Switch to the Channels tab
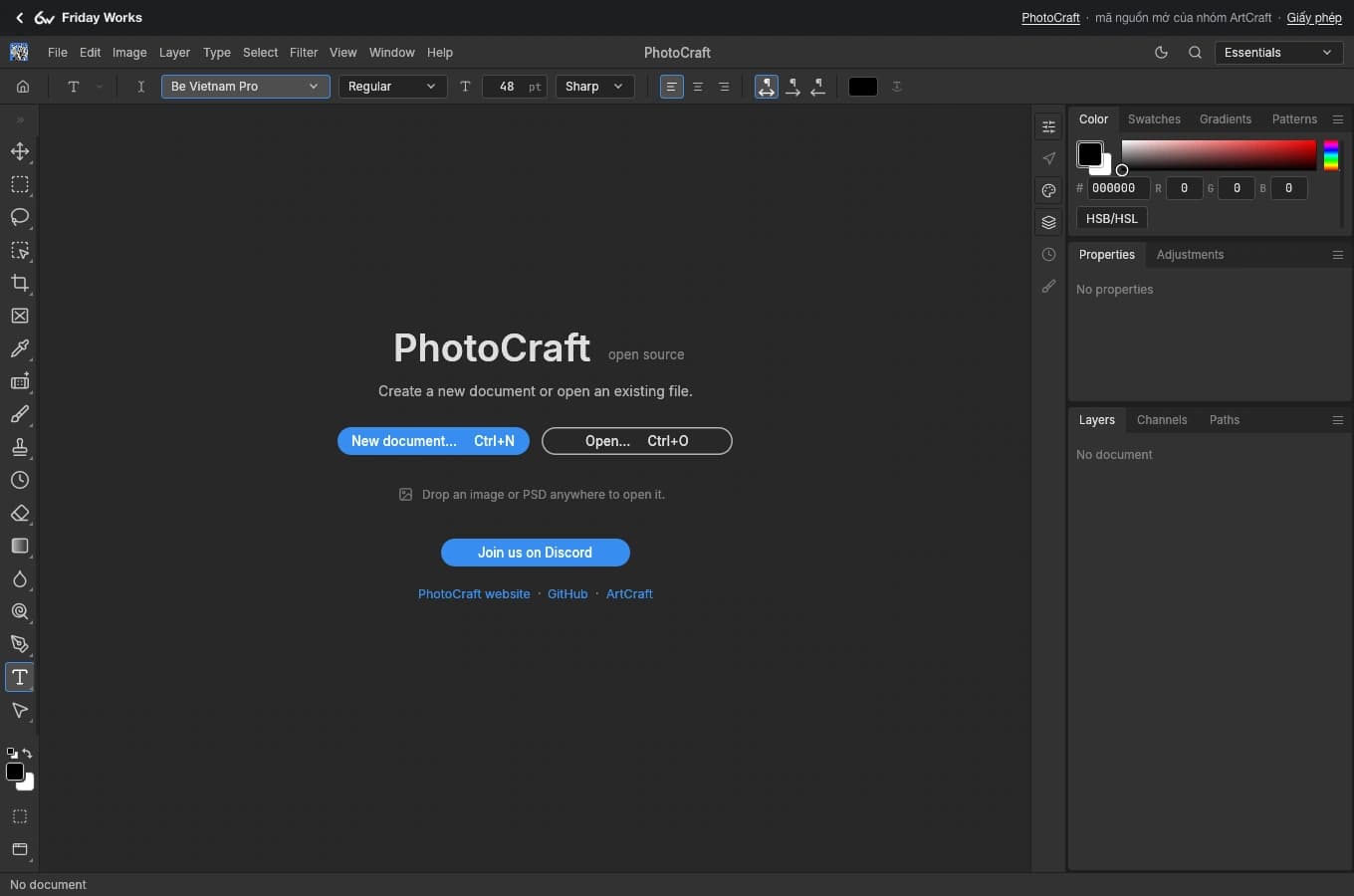Screen dimensions: 1354x896 click(x=1162, y=420)
